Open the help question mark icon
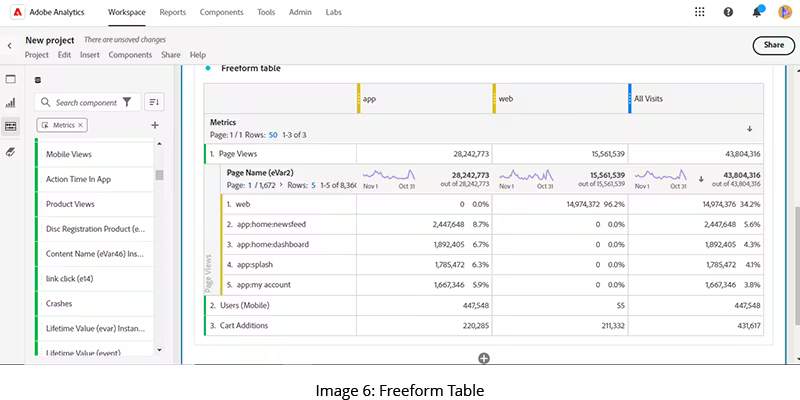Viewport: 800px width, 400px height. click(728, 12)
